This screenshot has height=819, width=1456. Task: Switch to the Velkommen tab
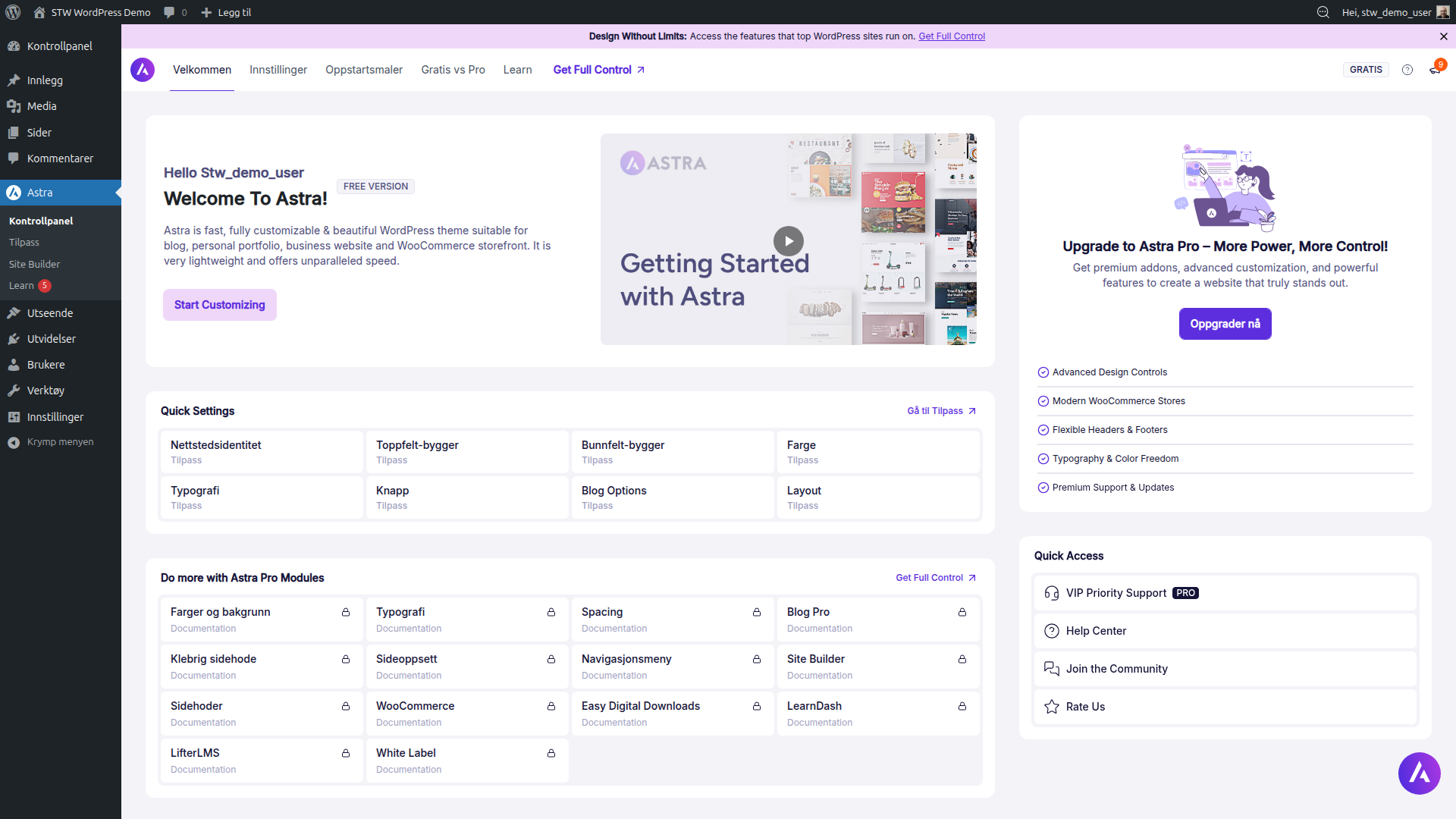pos(202,70)
